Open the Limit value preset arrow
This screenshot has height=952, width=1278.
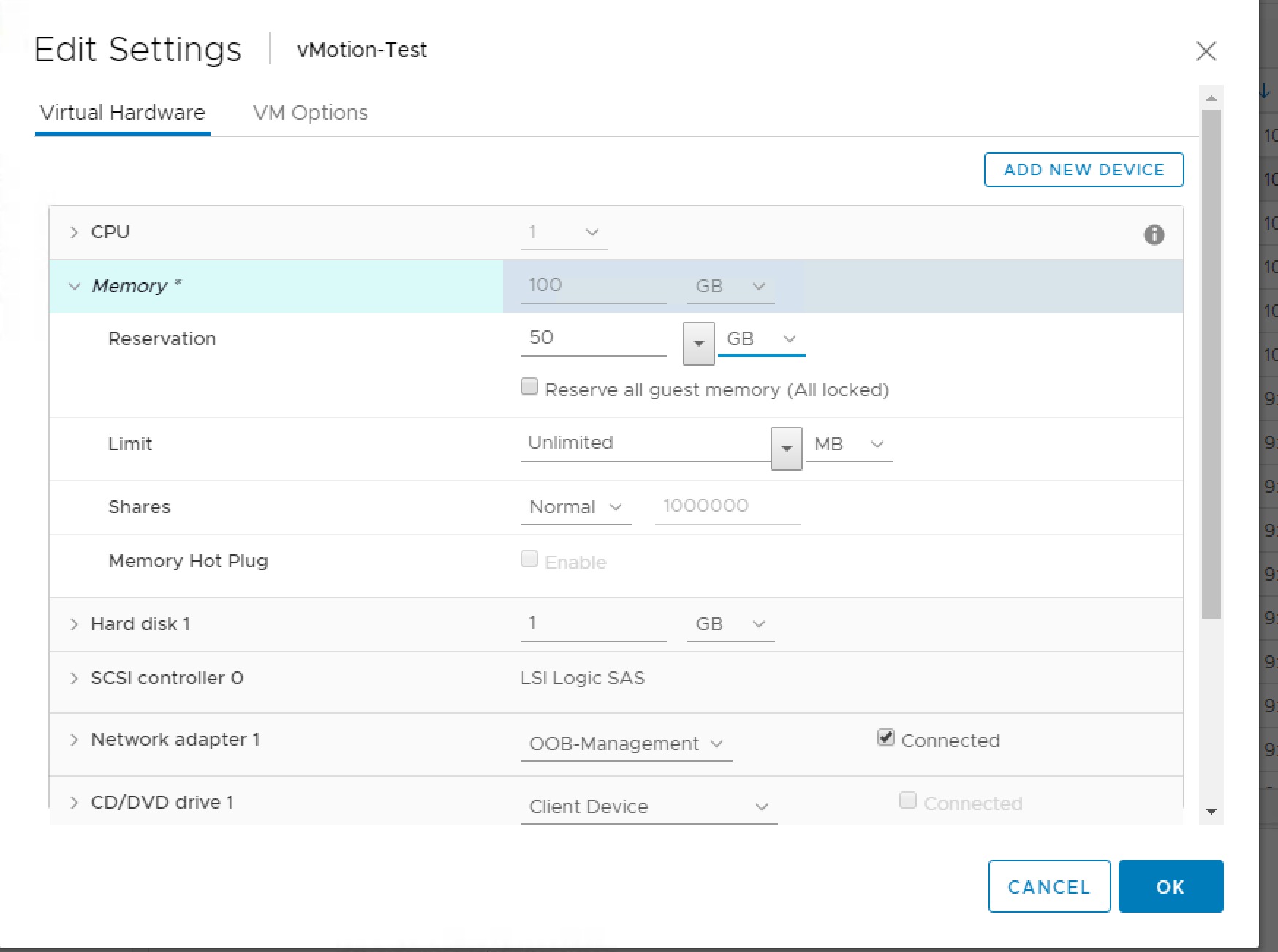tap(787, 448)
